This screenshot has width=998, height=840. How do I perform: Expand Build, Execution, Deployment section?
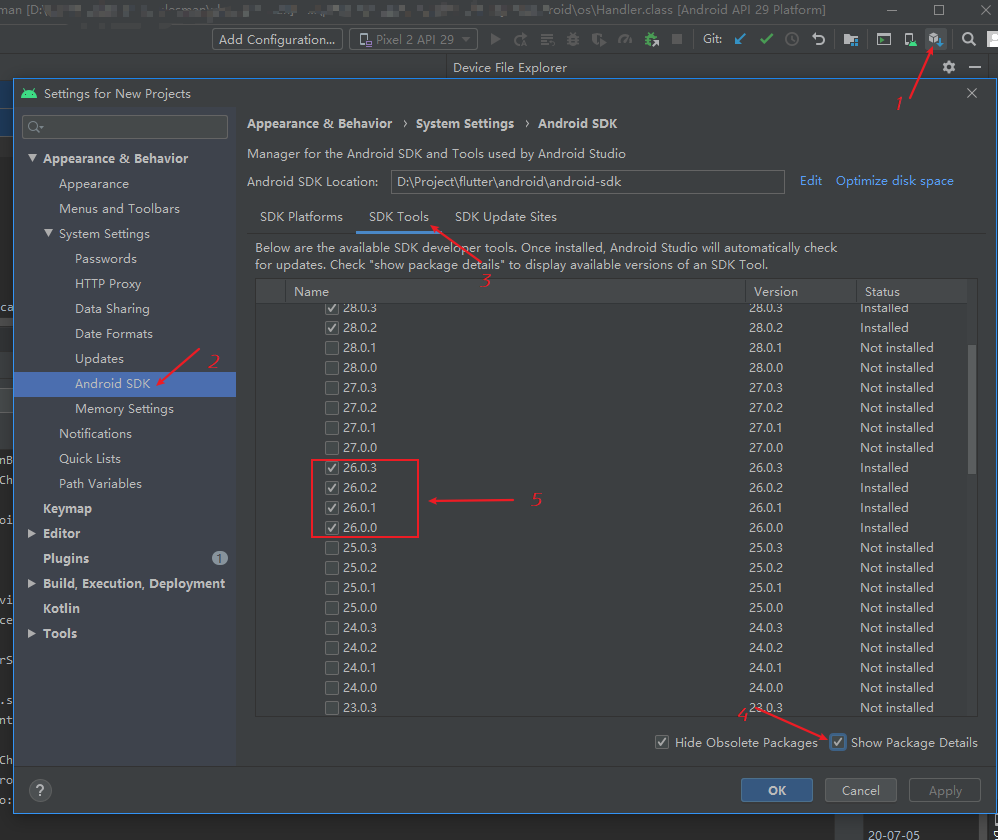coord(32,583)
